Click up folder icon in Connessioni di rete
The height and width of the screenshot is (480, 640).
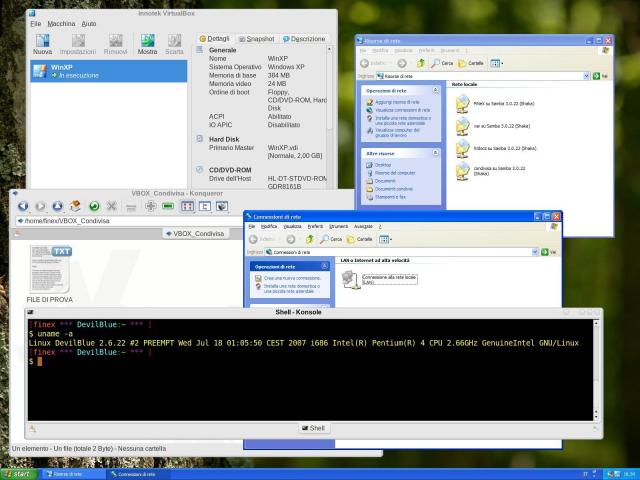[310, 239]
